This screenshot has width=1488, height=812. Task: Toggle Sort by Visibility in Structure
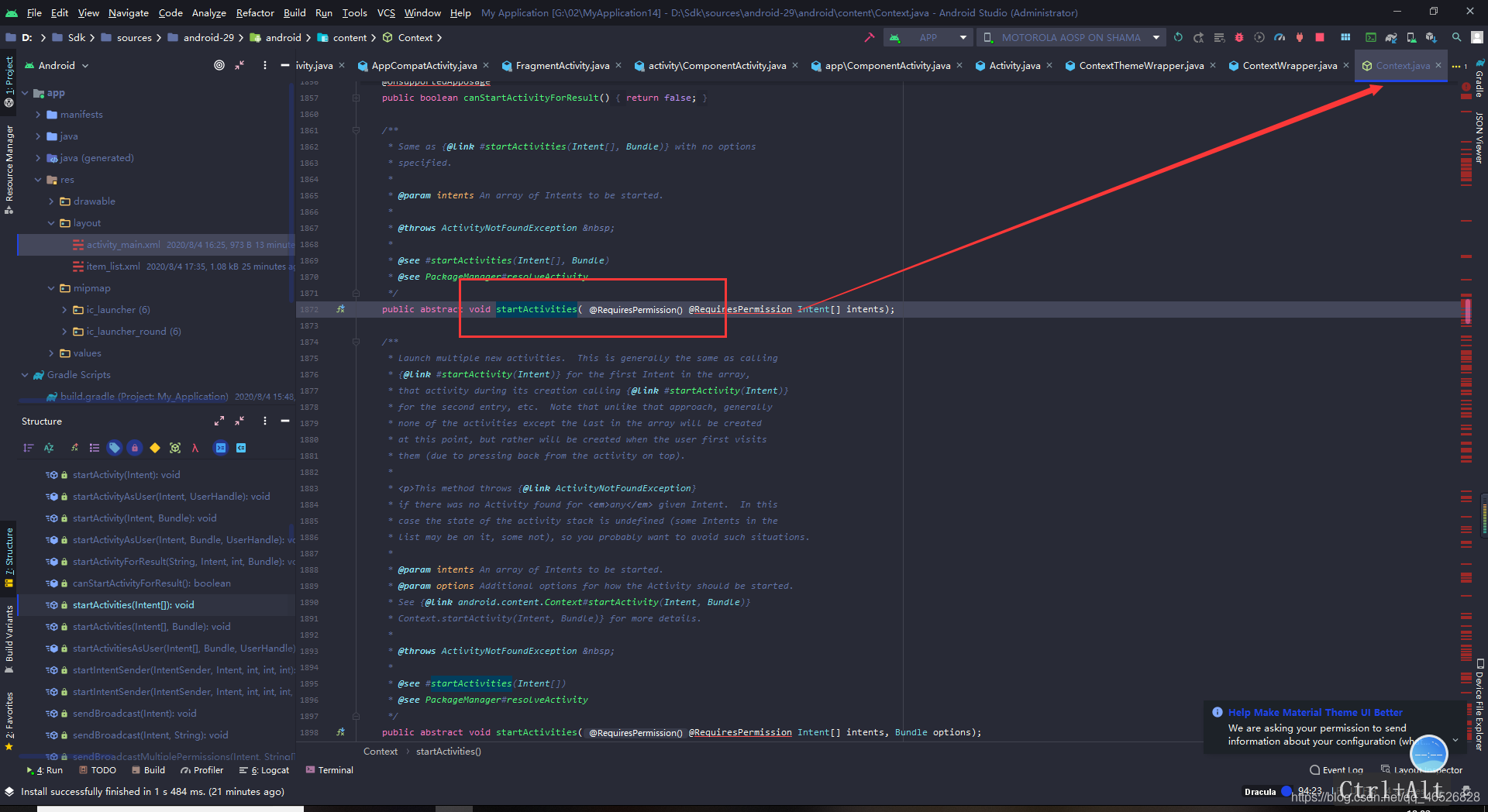29,448
